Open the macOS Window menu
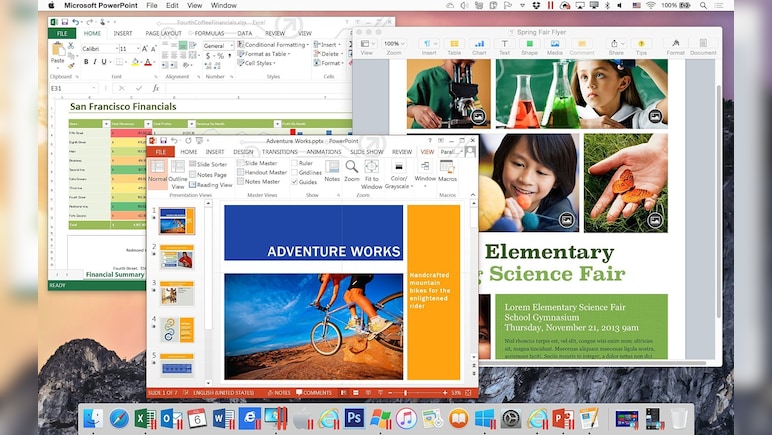Image resolution: width=772 pixels, height=435 pixels. [x=224, y=5]
